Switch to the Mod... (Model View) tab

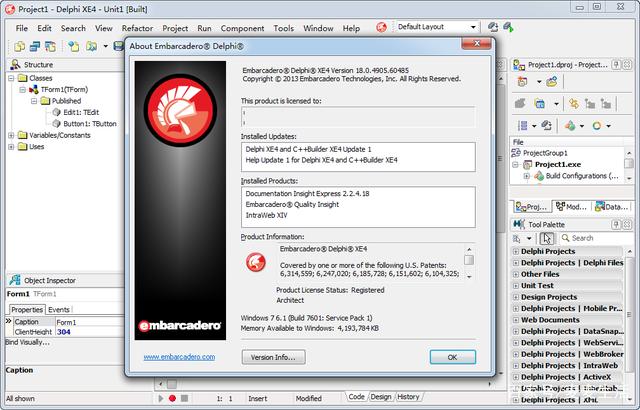[x=571, y=207]
